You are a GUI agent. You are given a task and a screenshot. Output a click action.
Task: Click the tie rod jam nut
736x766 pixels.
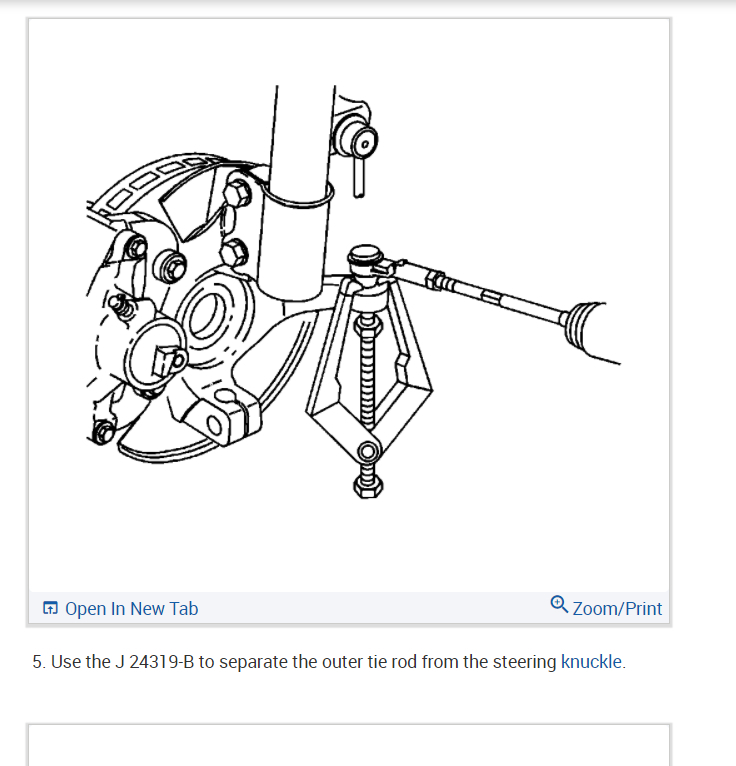[435, 280]
